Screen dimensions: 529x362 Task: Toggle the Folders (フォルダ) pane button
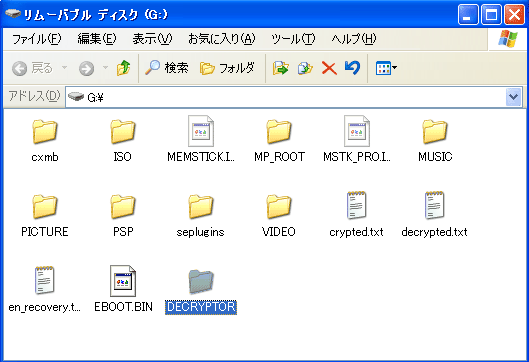click(x=227, y=68)
